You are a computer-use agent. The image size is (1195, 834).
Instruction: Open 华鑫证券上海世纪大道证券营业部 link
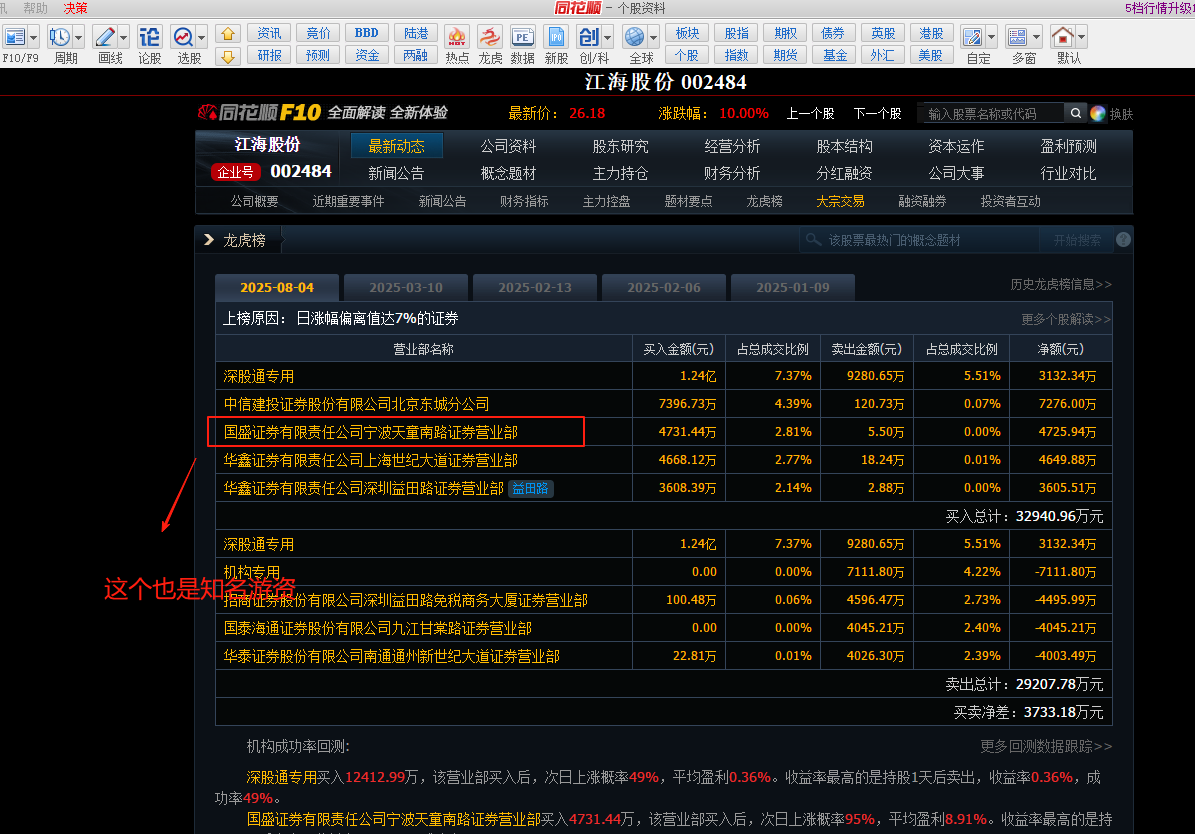[370, 460]
